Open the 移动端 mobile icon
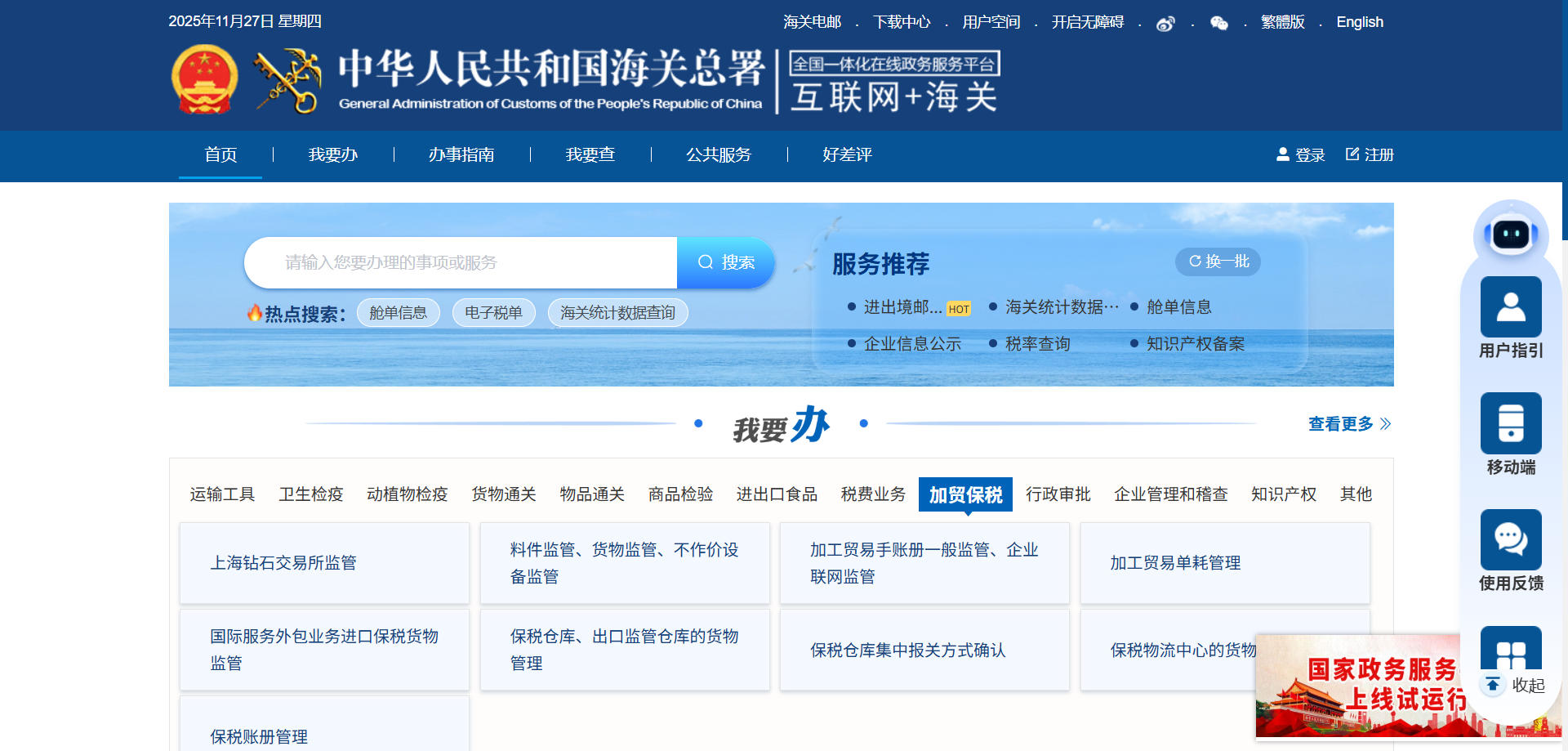This screenshot has height=751, width=1568. pyautogui.click(x=1510, y=423)
